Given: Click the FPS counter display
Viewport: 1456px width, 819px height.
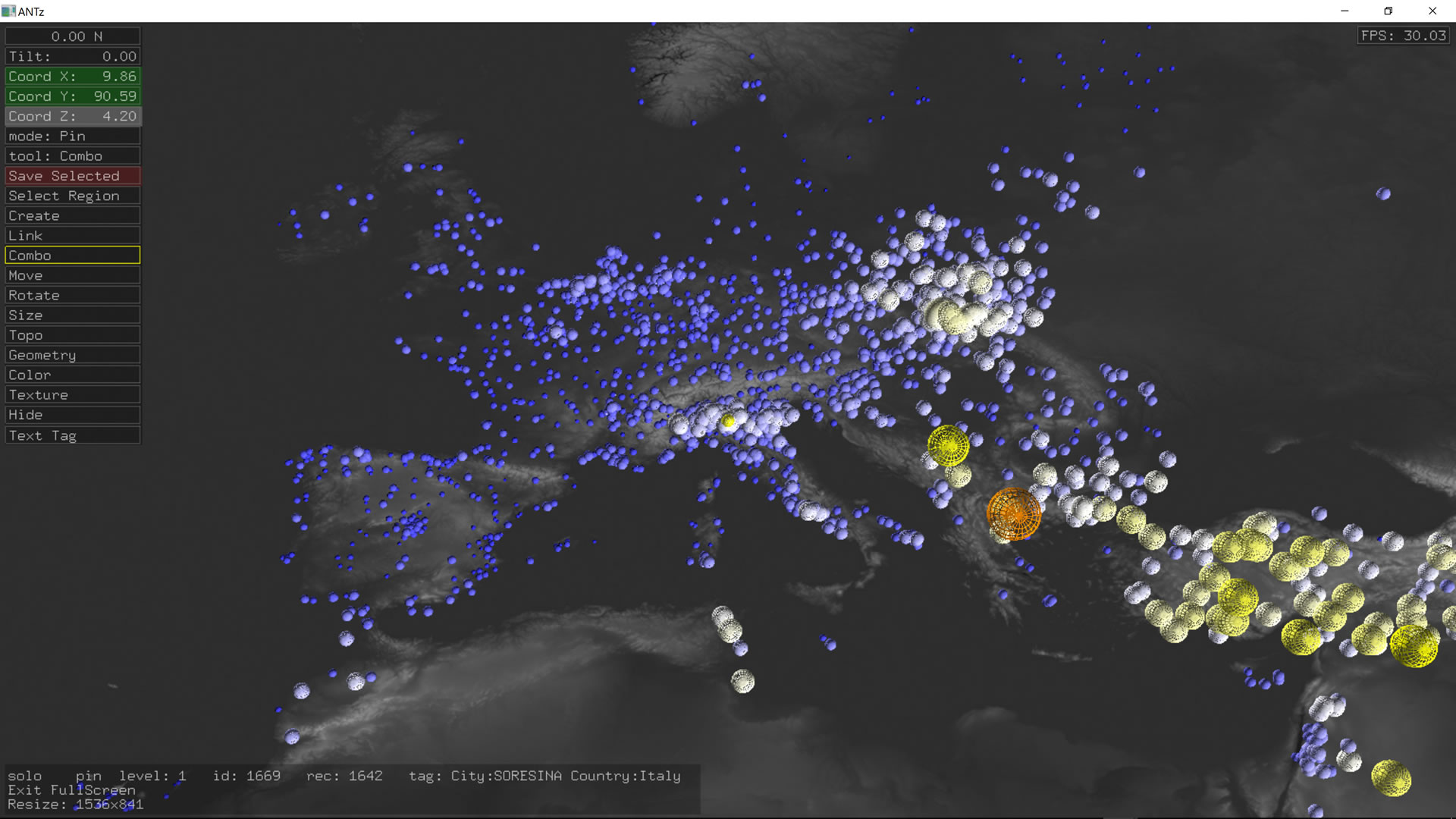Looking at the screenshot, I should click(x=1403, y=36).
